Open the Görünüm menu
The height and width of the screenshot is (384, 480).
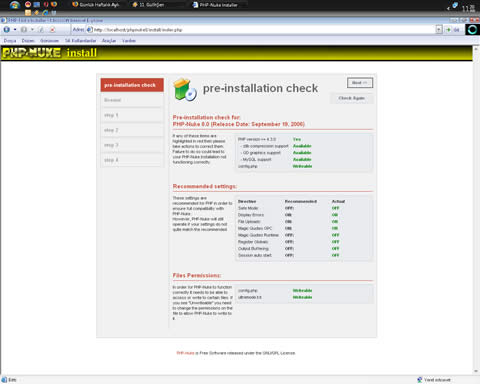[49, 41]
